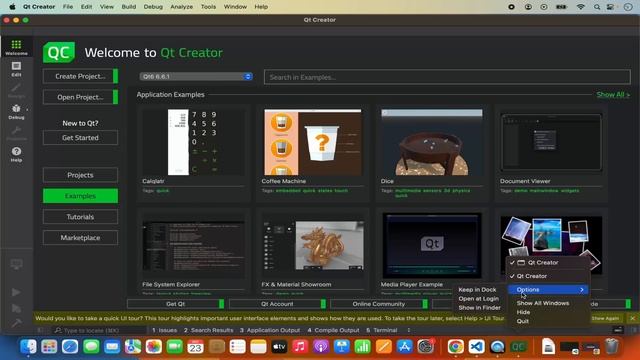This screenshot has width=640, height=360.
Task: Open Wi-Fi status in the menu bar
Action: [x=580, y=7]
